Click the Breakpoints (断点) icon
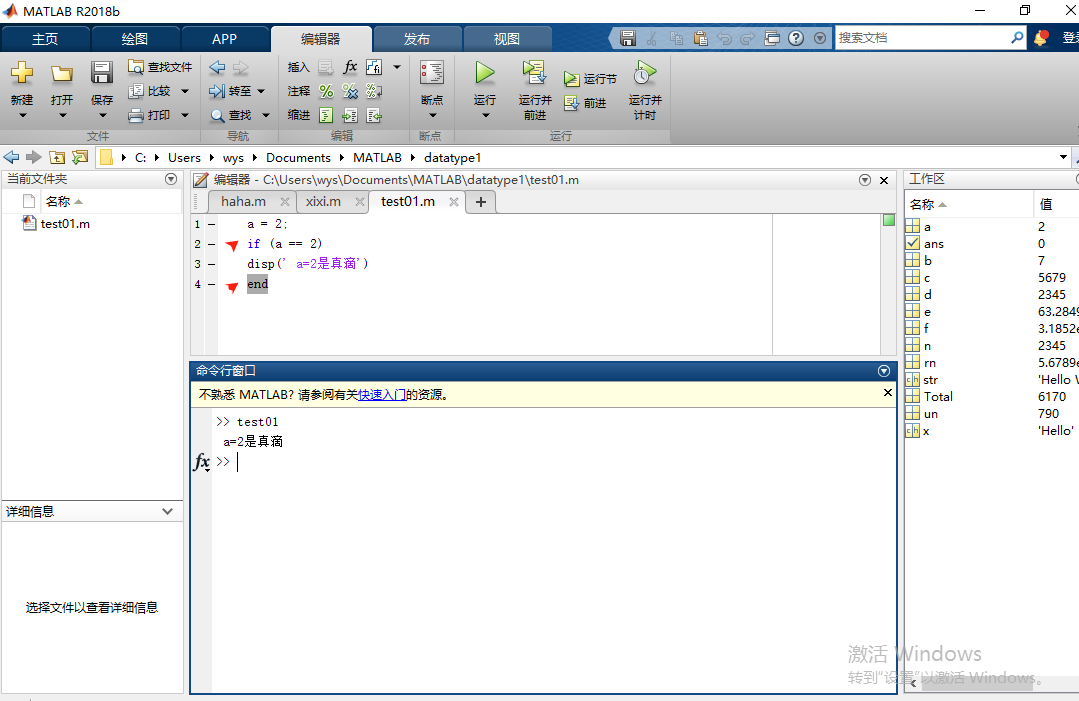Image resolution: width=1079 pixels, height=701 pixels. 432,73
